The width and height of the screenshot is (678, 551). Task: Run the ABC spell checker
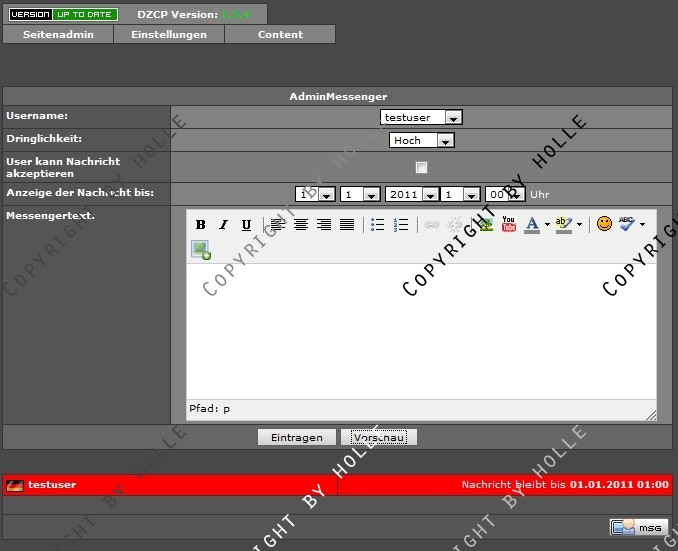[x=627, y=224]
